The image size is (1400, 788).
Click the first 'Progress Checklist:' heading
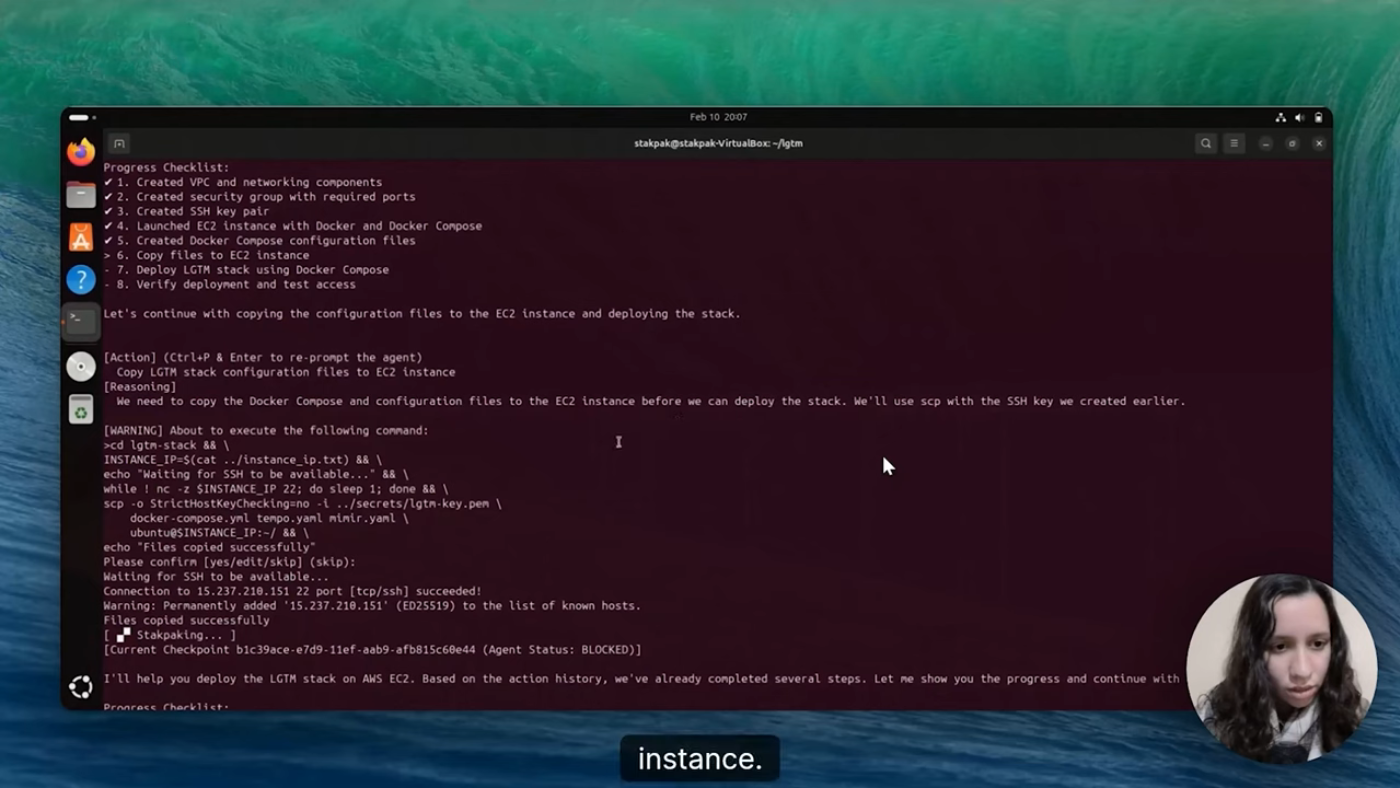pos(166,168)
